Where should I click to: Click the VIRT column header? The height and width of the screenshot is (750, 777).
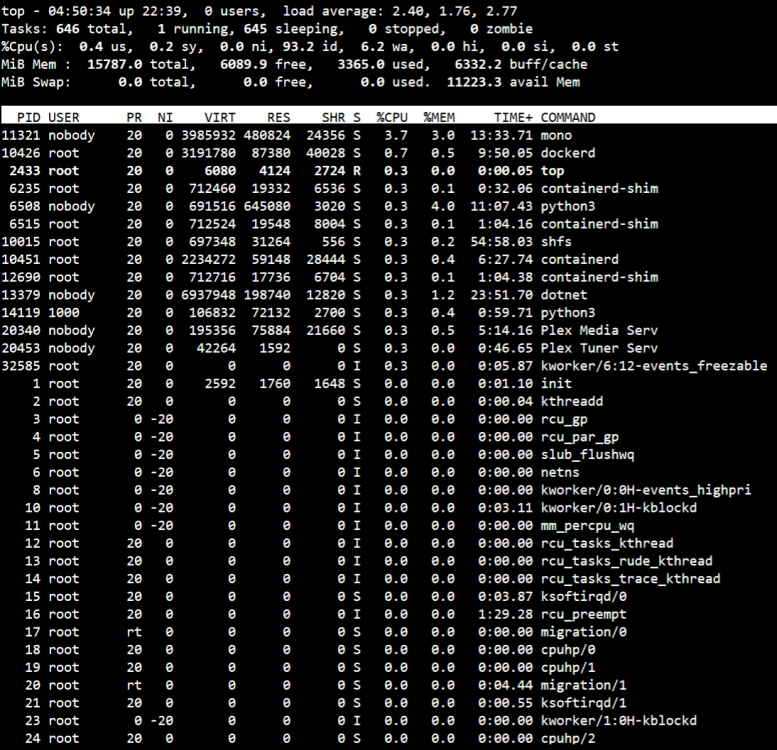tap(220, 117)
